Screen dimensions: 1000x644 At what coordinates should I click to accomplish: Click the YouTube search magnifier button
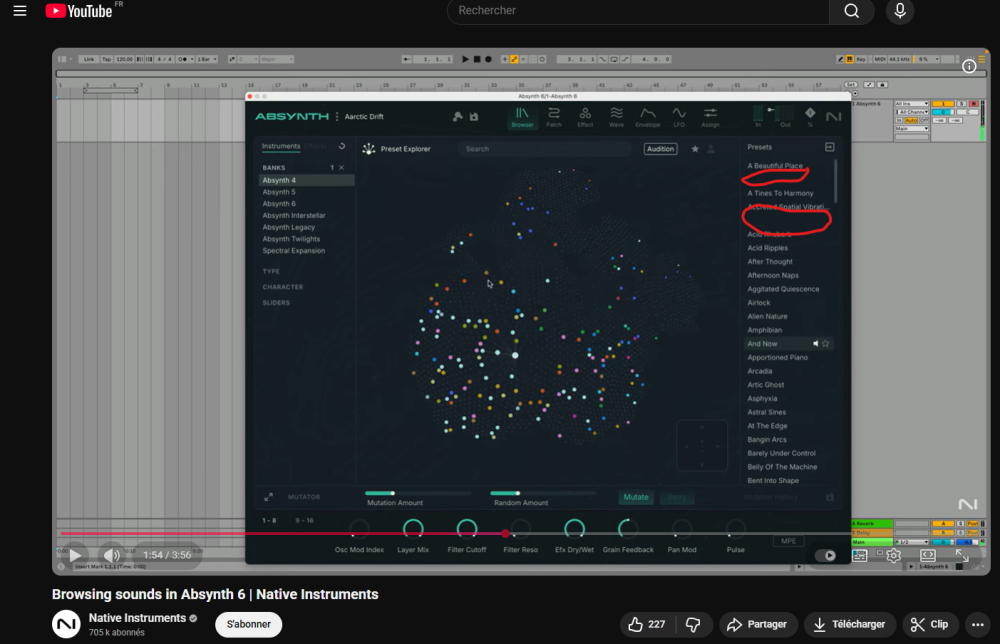[851, 11]
